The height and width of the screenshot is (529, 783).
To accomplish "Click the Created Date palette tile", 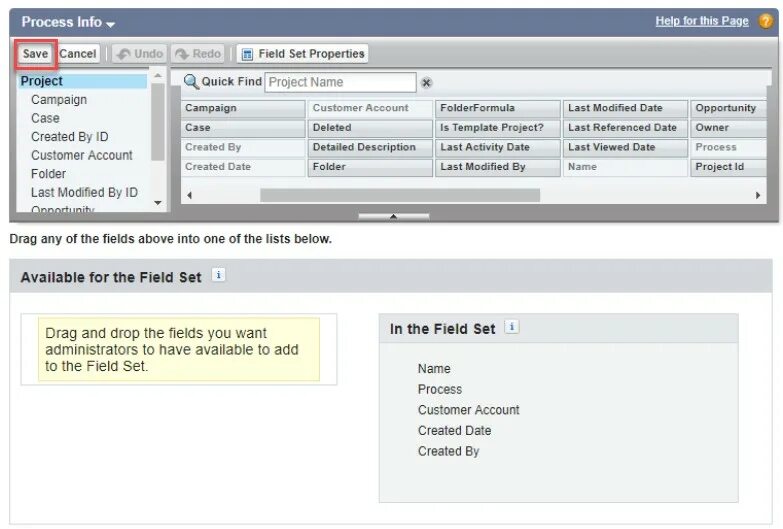I will [x=243, y=167].
